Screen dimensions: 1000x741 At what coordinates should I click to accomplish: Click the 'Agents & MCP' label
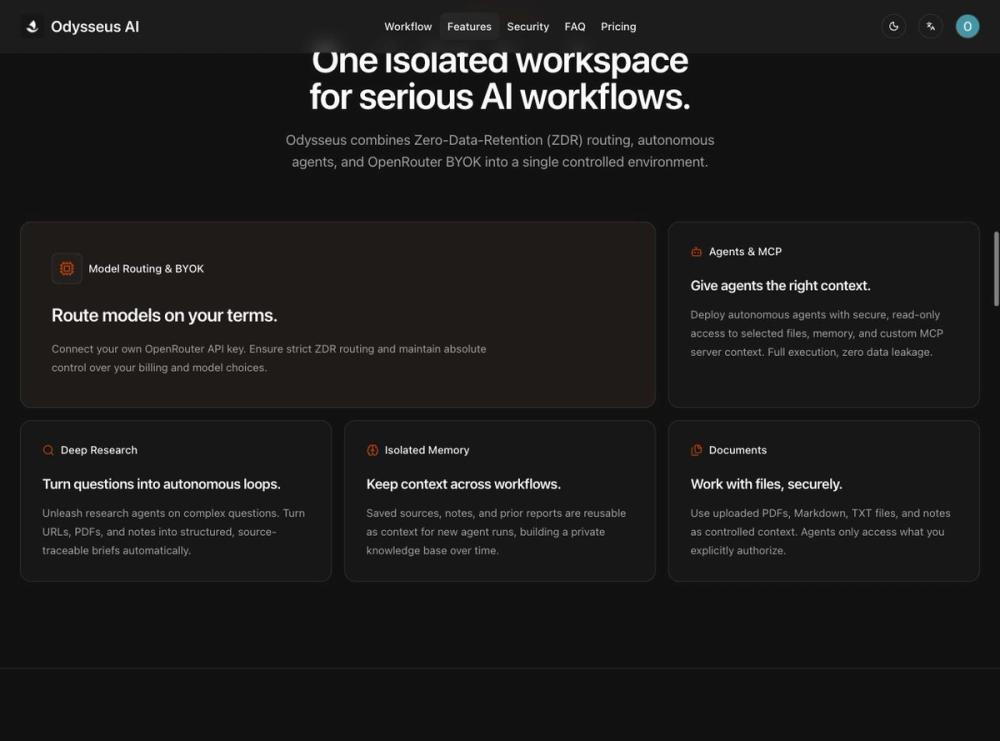745,252
